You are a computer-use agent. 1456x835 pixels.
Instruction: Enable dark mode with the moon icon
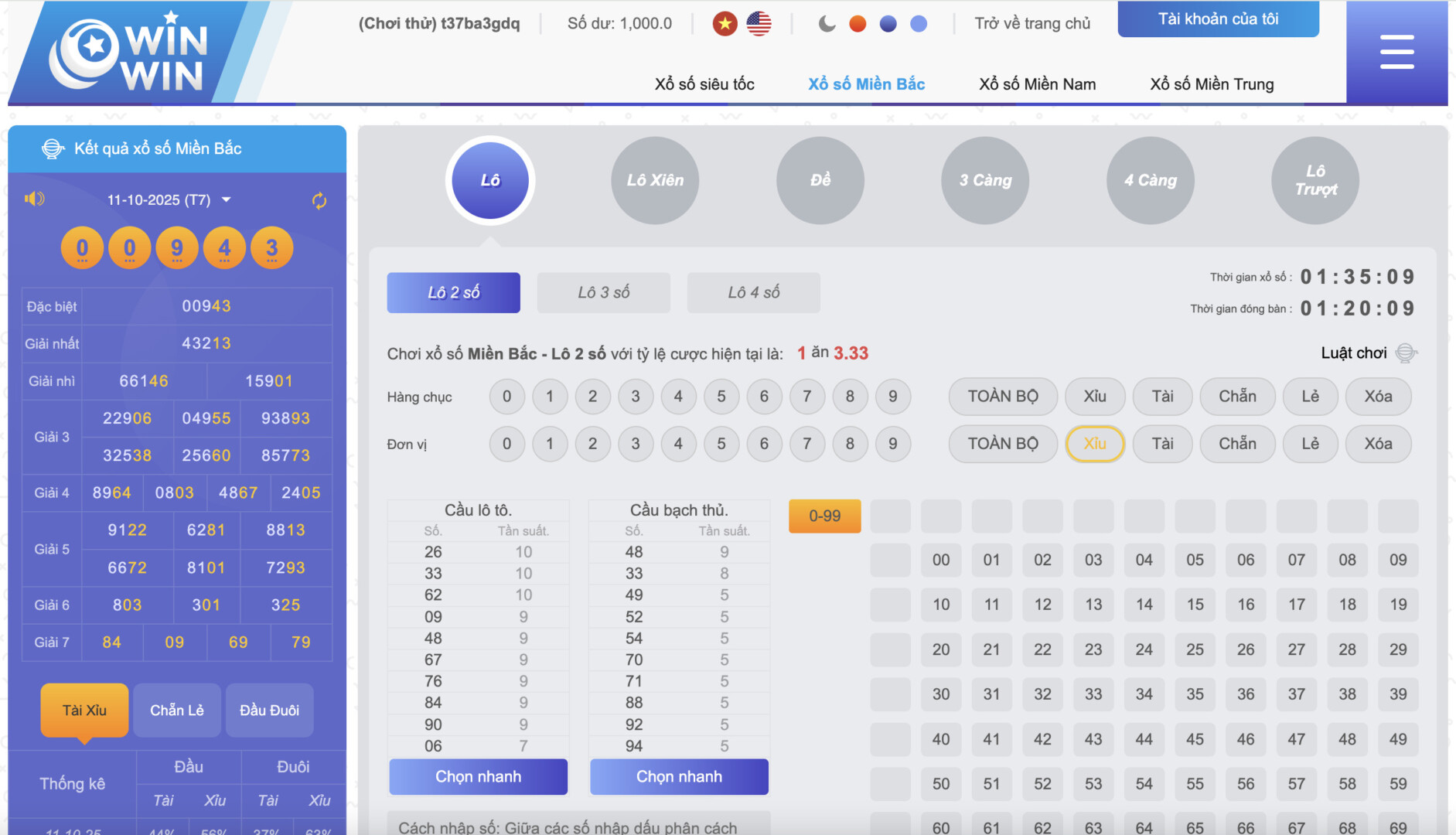click(x=827, y=24)
